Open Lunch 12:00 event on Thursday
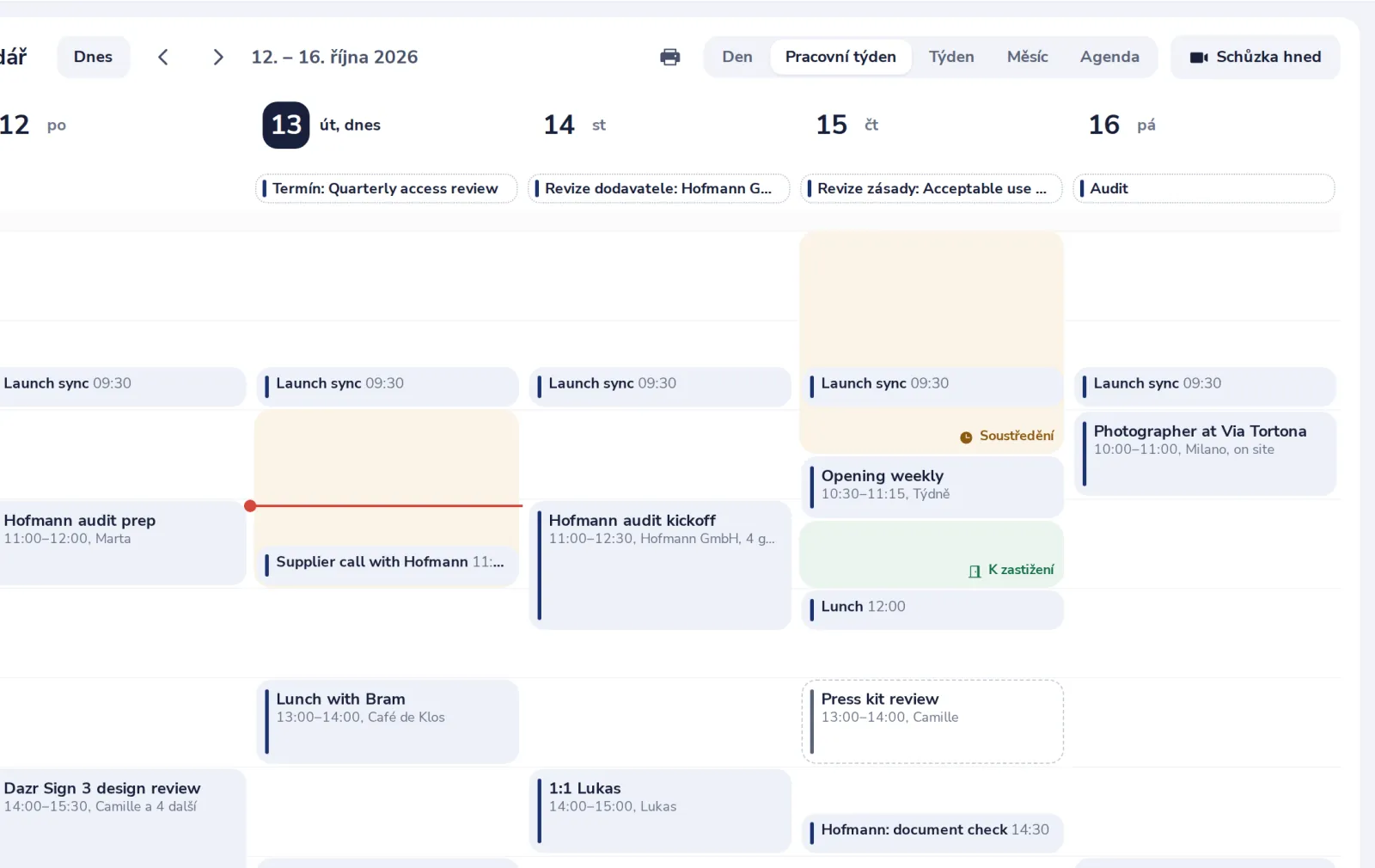Image resolution: width=1375 pixels, height=868 pixels. coord(932,609)
